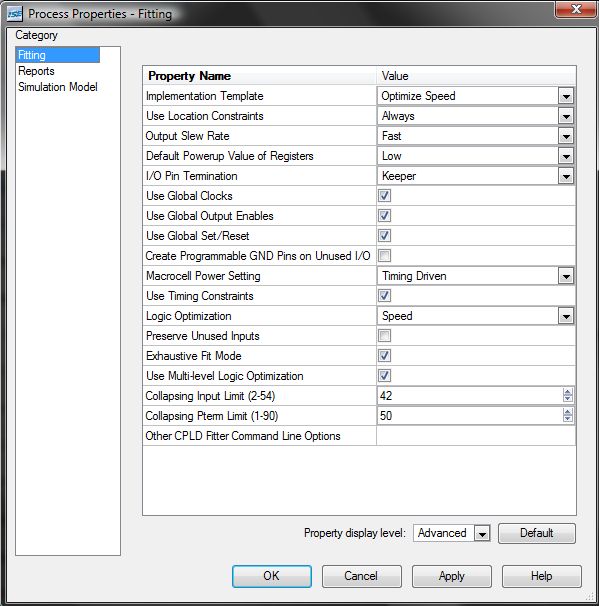Image resolution: width=599 pixels, height=606 pixels.
Task: Decrease the Collapsing Input Limit with down arrow
Action: coord(567,399)
